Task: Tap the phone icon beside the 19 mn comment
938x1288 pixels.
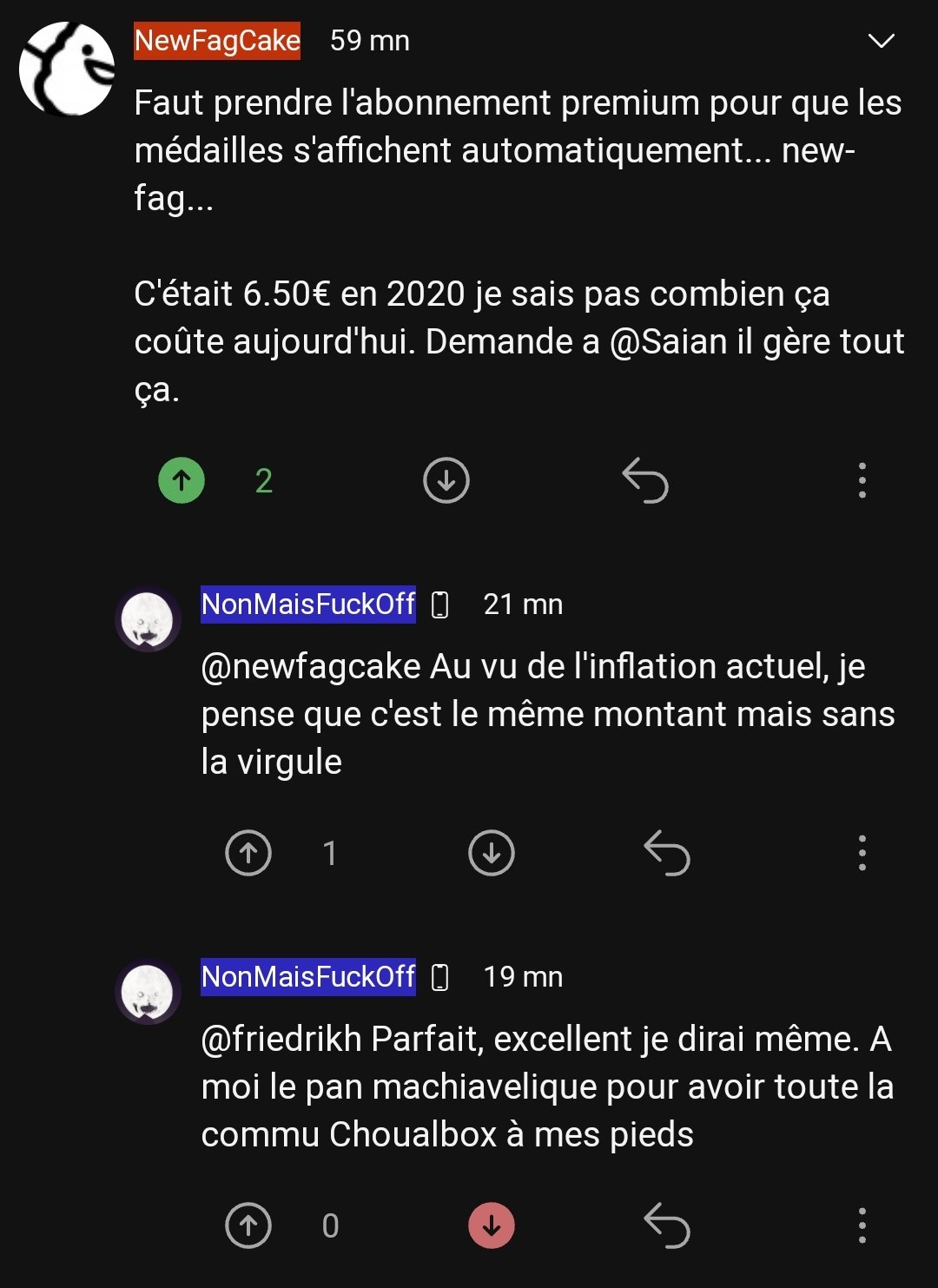Action: click(440, 977)
